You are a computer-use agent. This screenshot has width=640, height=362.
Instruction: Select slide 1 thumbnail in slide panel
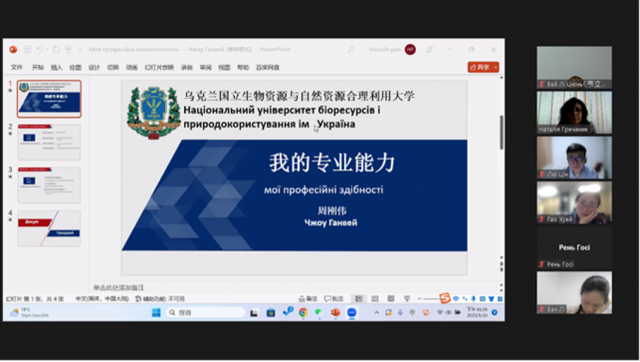click(49, 99)
